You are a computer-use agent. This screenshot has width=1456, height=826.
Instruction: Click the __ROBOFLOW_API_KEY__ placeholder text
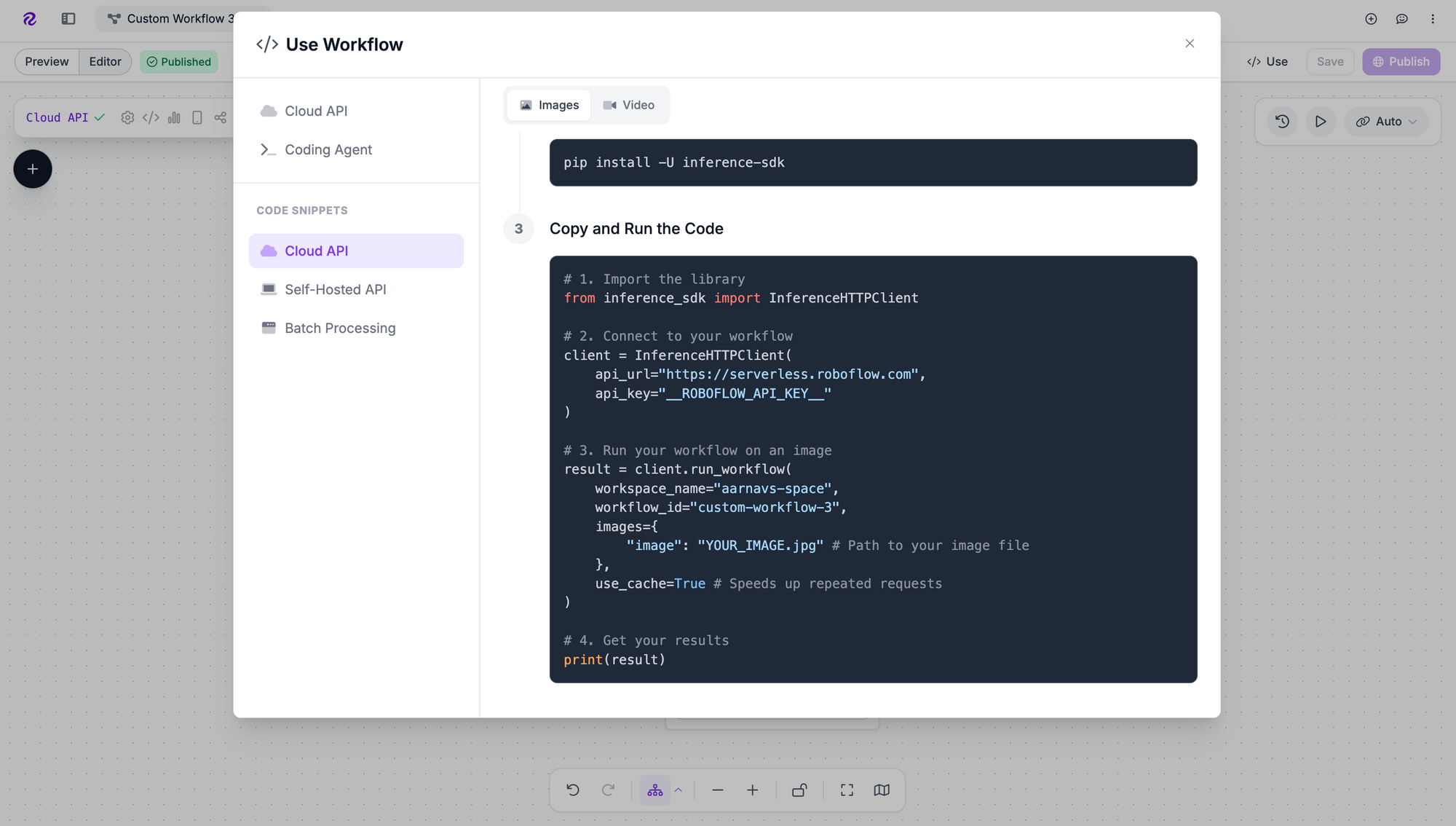click(745, 393)
